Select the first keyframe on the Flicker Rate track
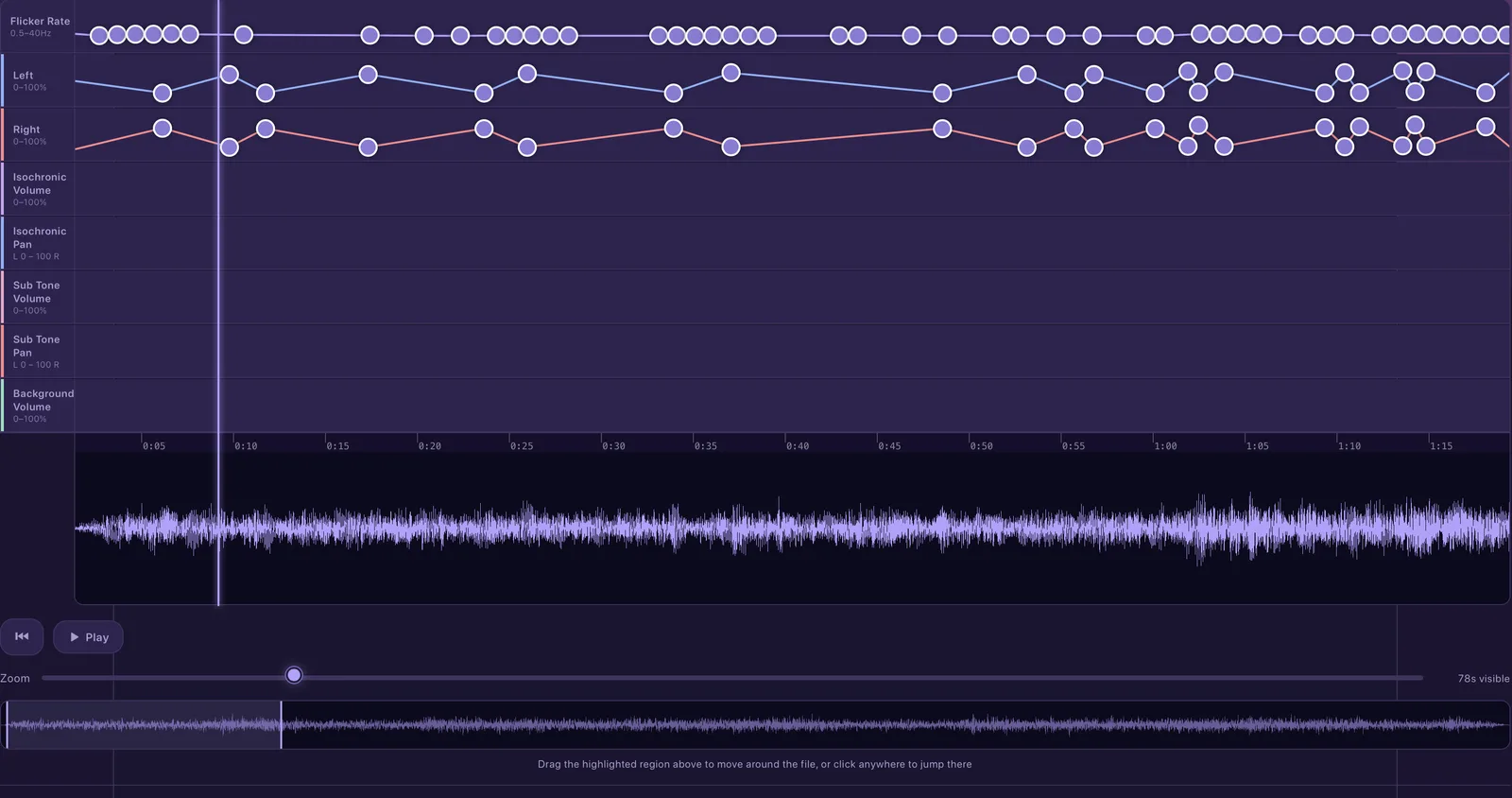The width and height of the screenshot is (1512, 798). pos(99,36)
